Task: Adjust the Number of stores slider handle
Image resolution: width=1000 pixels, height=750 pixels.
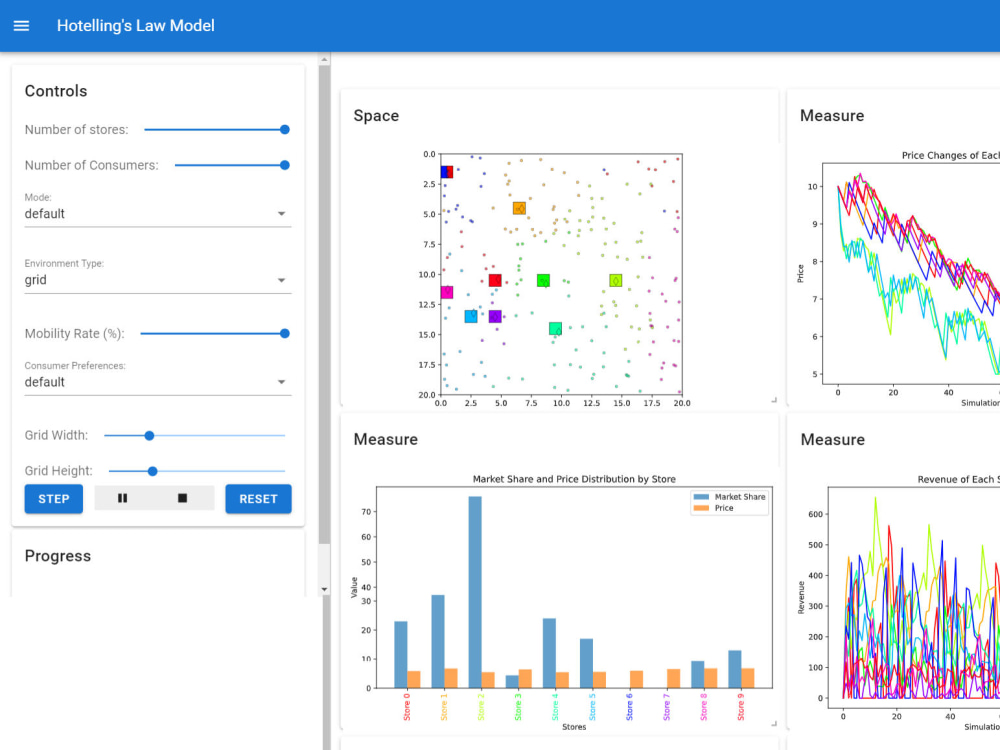Action: click(x=285, y=129)
